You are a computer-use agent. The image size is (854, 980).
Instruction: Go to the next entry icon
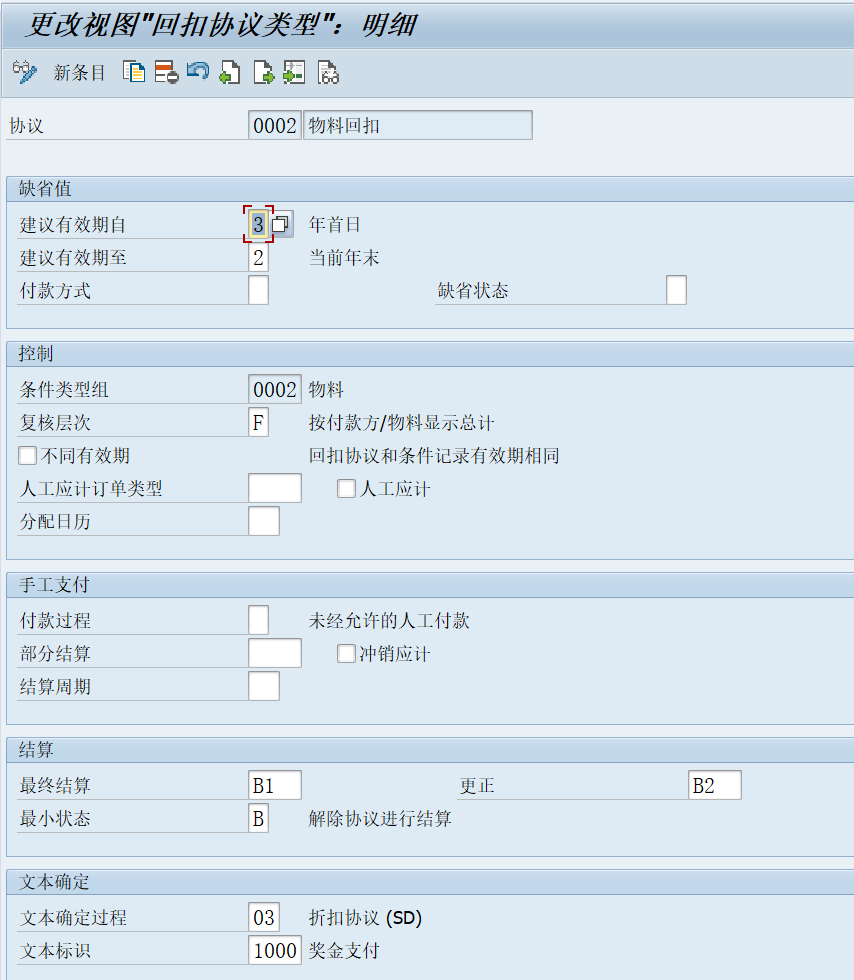263,72
